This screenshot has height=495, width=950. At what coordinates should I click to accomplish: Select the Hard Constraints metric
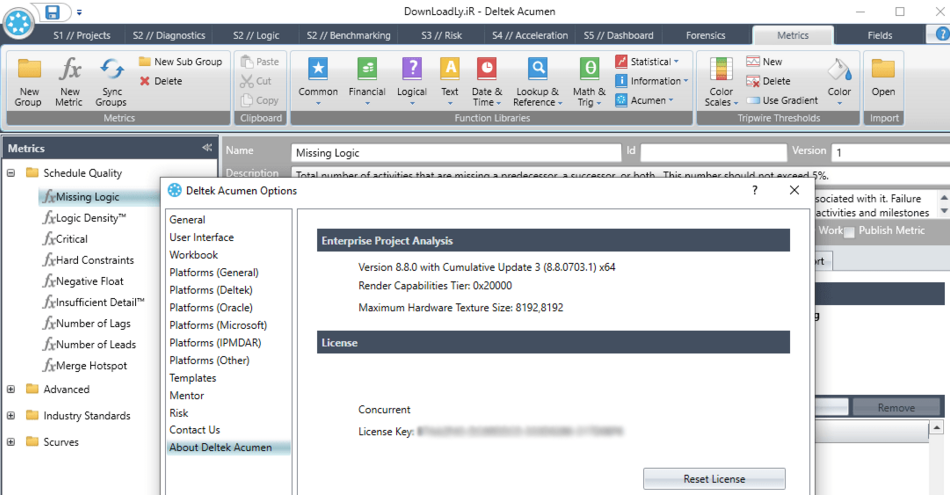(x=88, y=260)
